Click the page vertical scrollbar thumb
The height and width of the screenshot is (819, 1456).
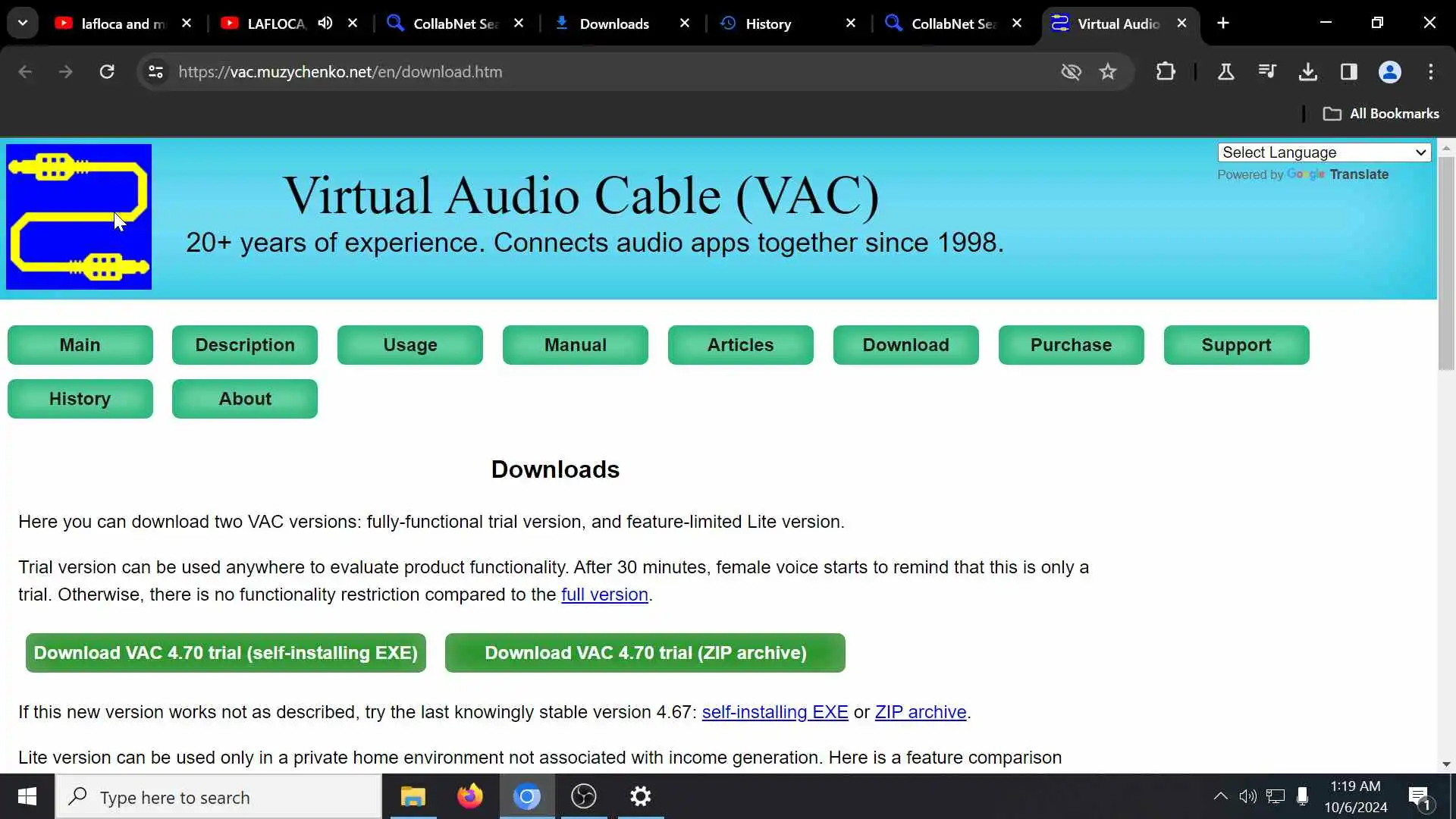1446,262
